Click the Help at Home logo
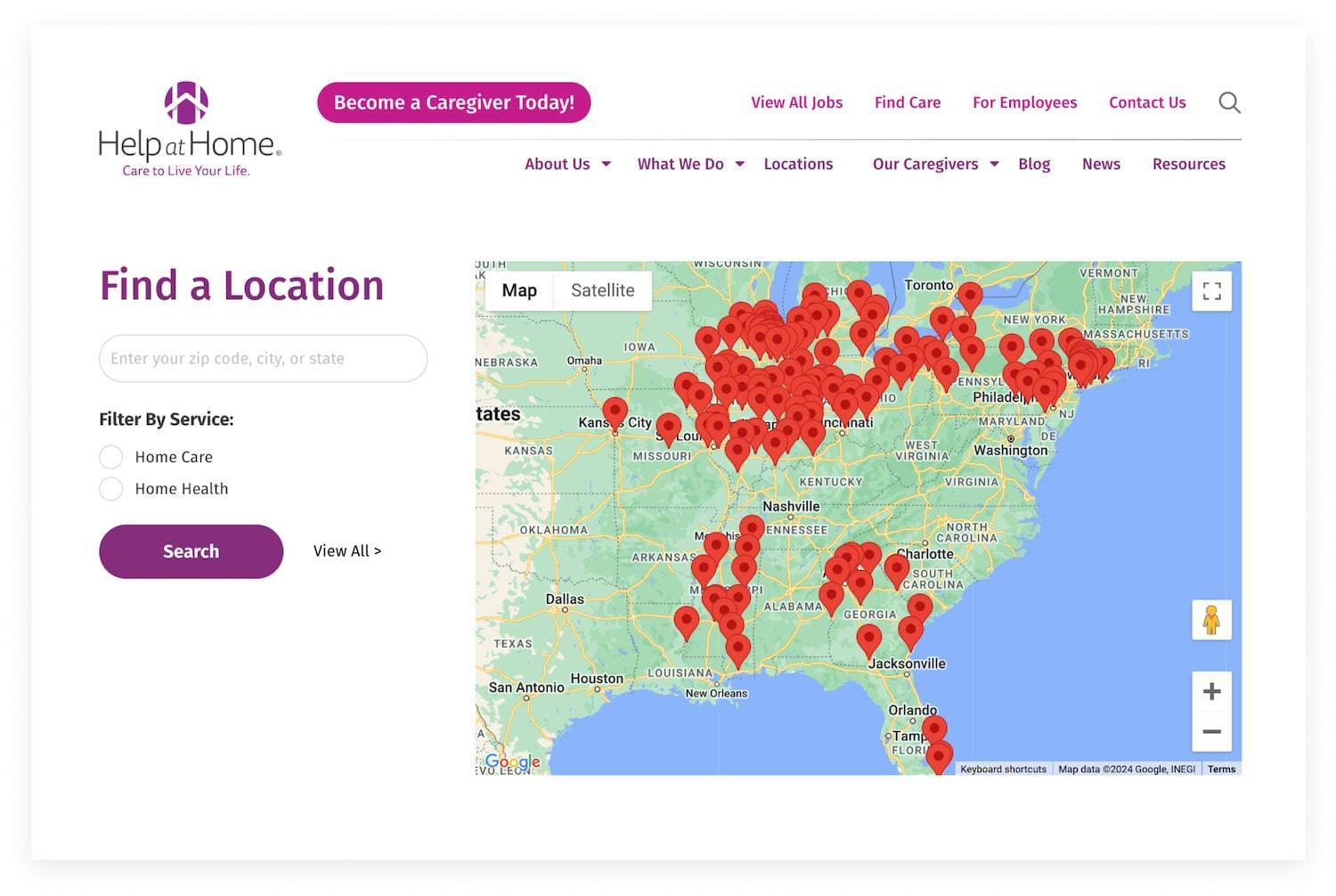This screenshot has height=896, width=1336. click(190, 129)
